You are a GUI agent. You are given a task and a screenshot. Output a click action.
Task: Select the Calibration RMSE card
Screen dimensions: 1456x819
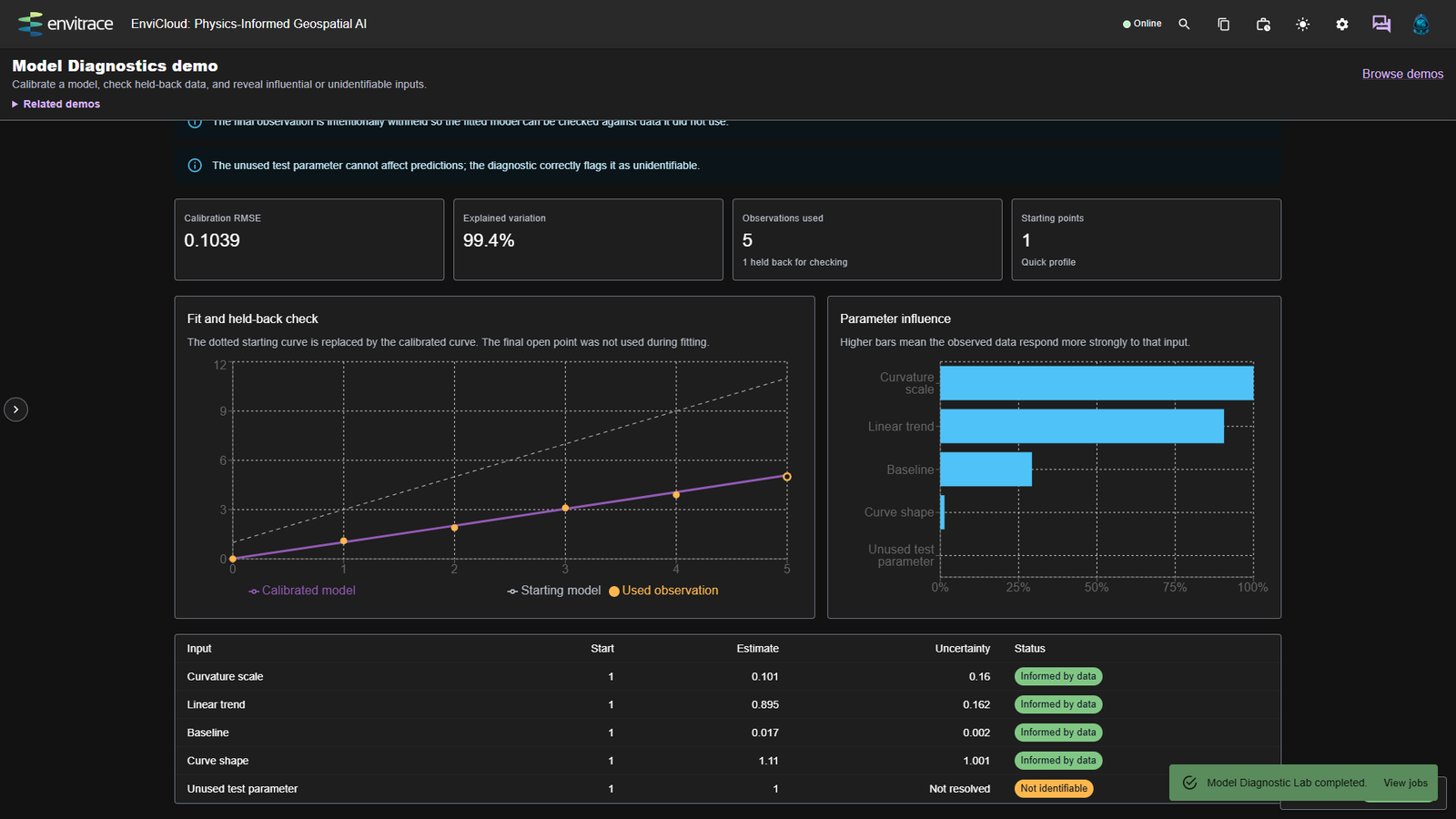pyautogui.click(x=309, y=239)
